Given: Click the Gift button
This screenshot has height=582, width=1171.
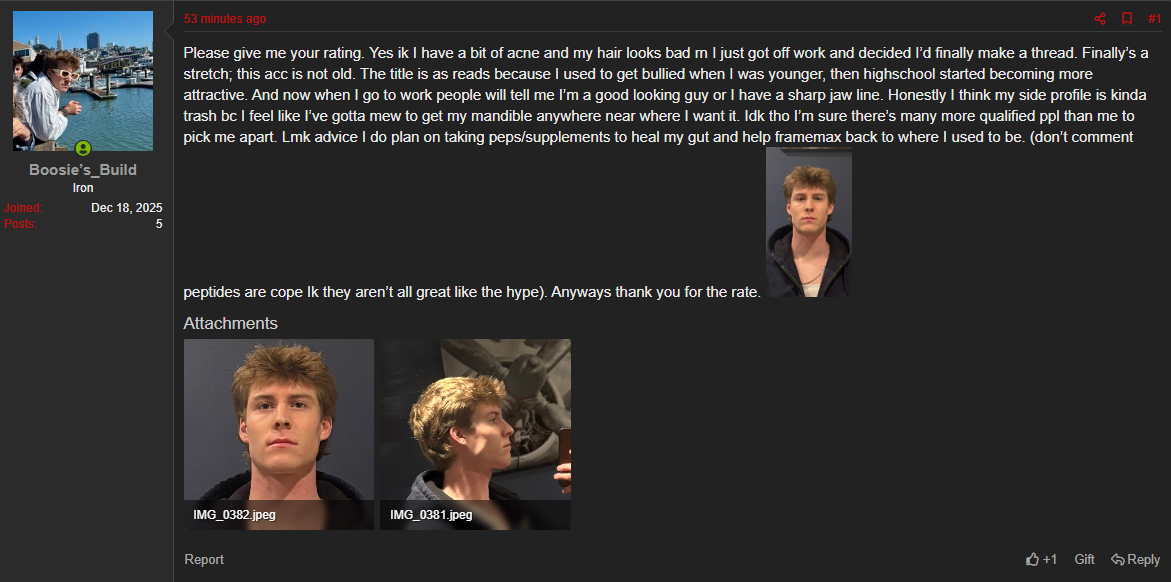Looking at the screenshot, I should coord(1084,559).
